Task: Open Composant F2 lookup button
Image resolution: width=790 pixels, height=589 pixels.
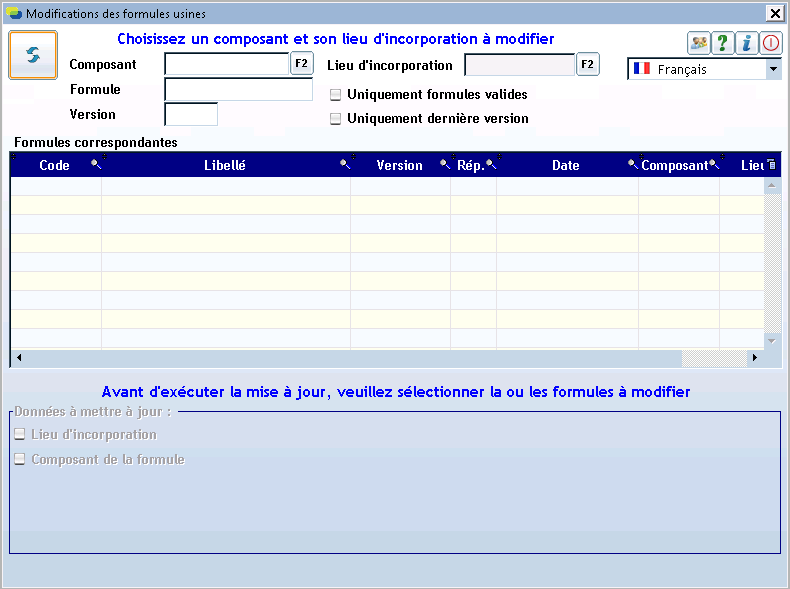Action: coord(301,63)
